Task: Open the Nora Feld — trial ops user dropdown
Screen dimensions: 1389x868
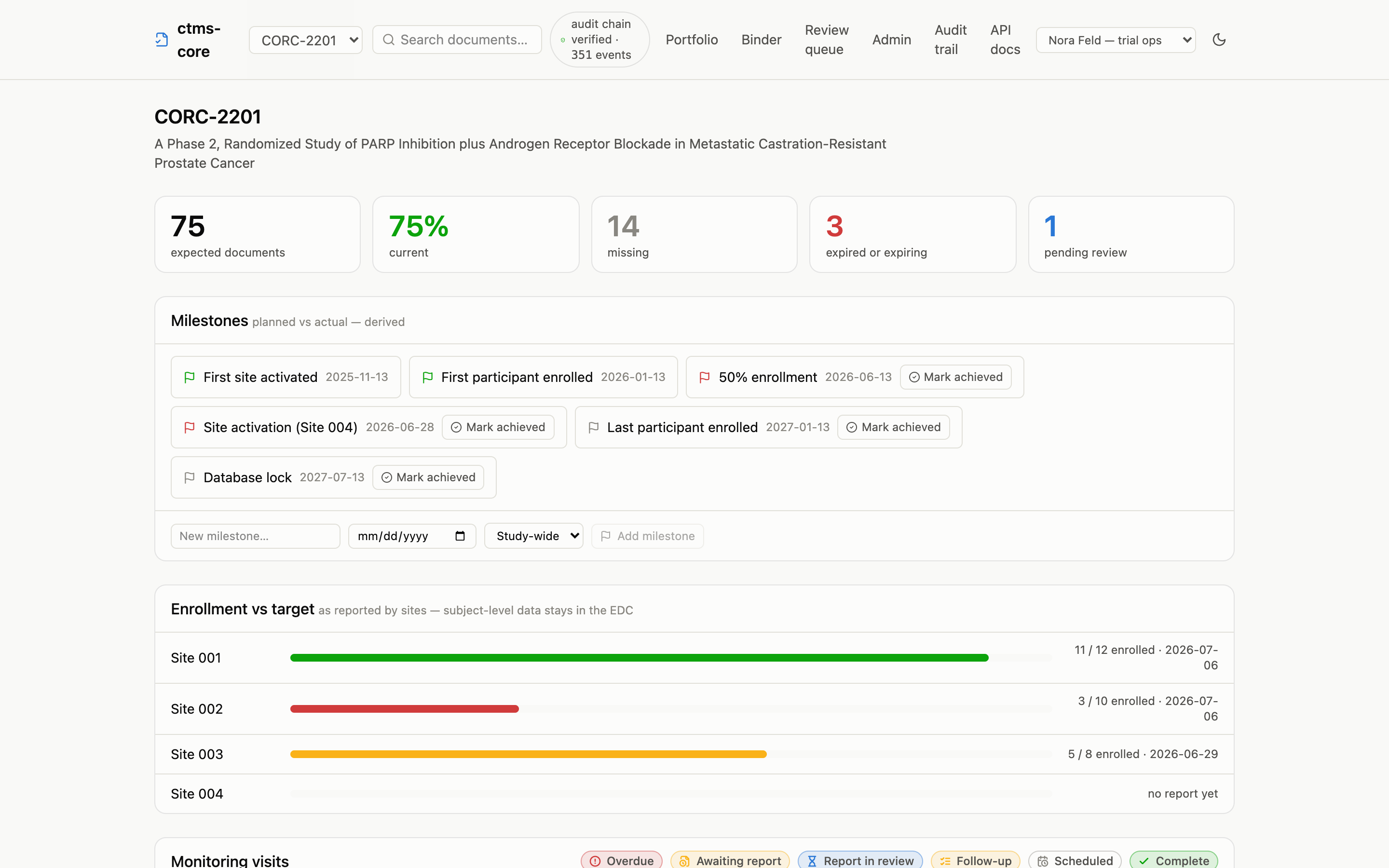Action: pos(1116,40)
